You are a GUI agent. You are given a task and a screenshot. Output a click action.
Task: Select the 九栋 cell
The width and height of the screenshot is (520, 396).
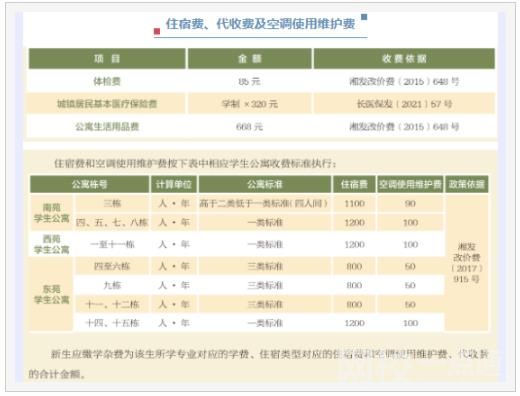pos(112,285)
